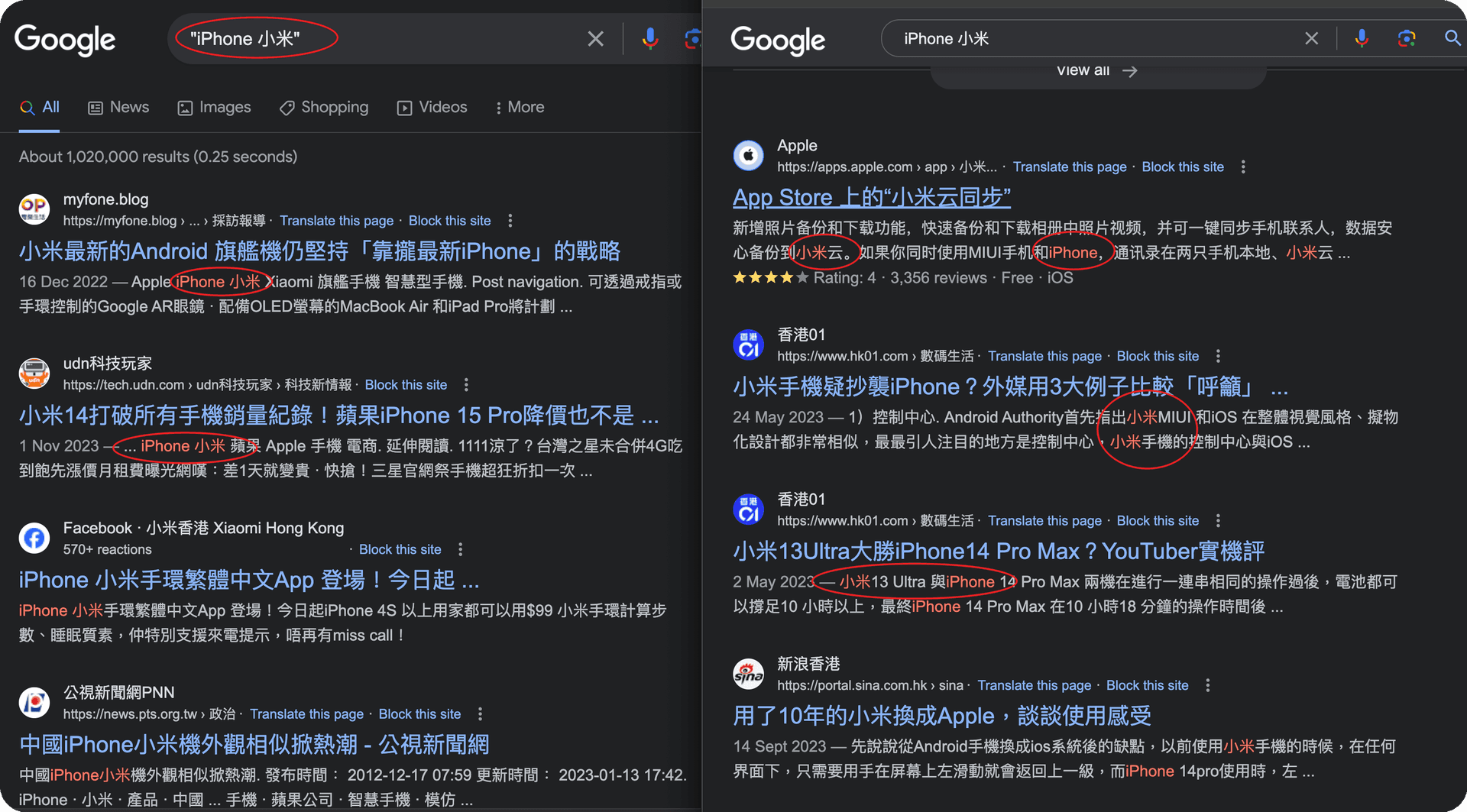This screenshot has width=1467, height=812.
Task: Open iPhone 小米手環繁體中文App 登場 result
Action: [x=249, y=581]
